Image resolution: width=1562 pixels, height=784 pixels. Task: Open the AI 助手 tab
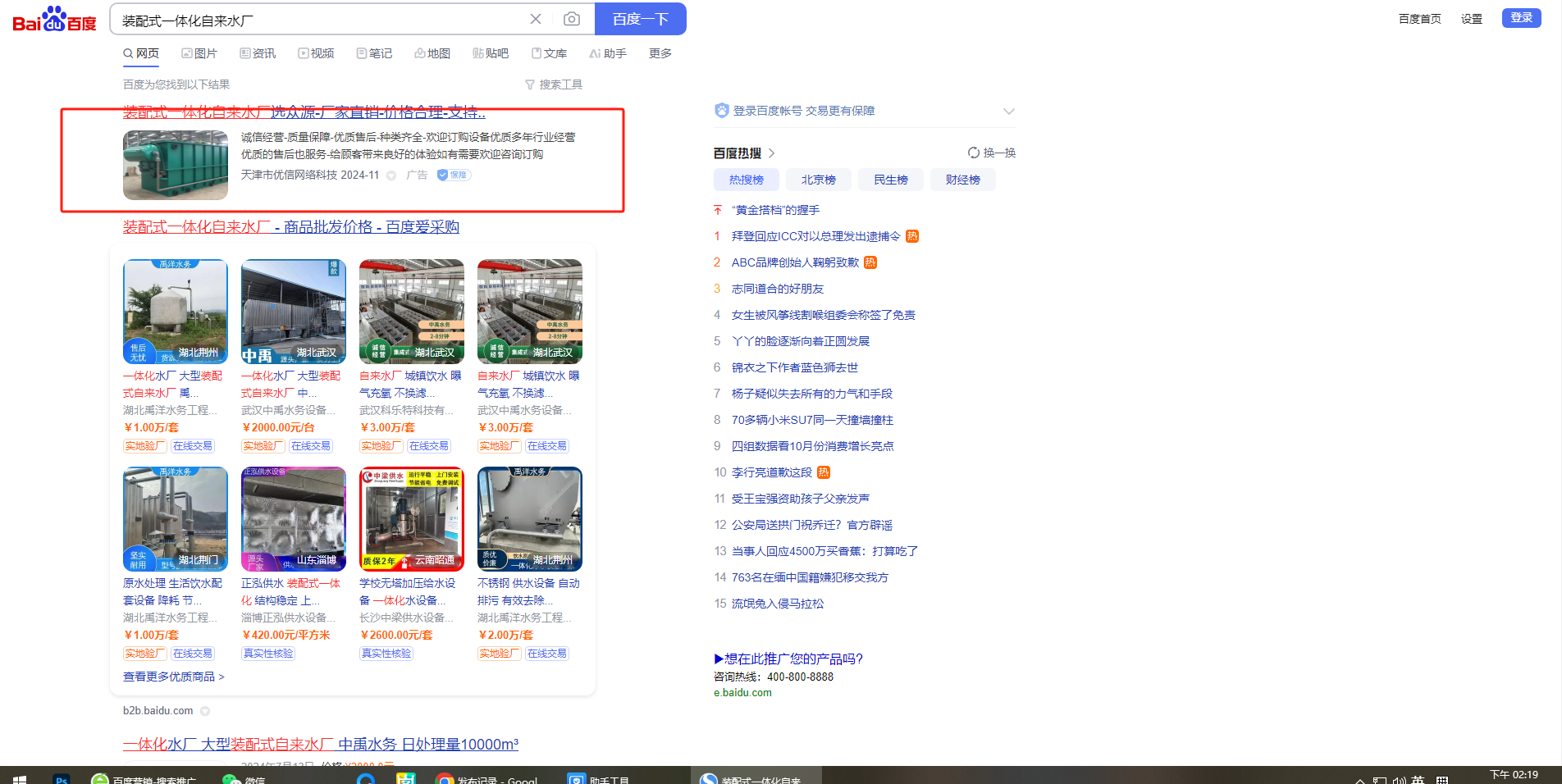[608, 53]
